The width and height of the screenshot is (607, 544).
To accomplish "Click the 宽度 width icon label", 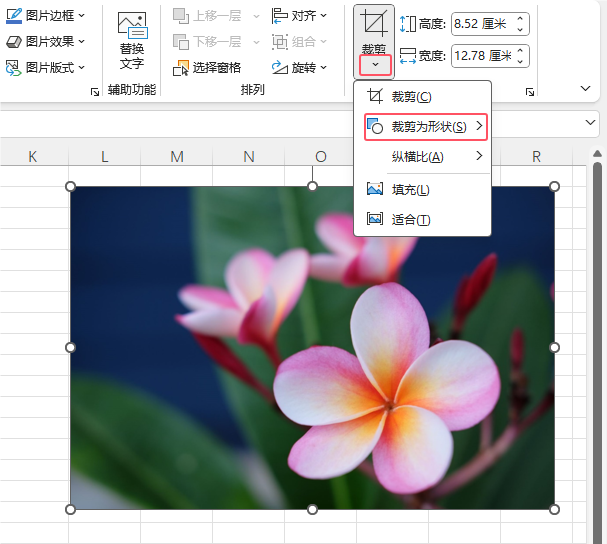I will click(x=408, y=56).
